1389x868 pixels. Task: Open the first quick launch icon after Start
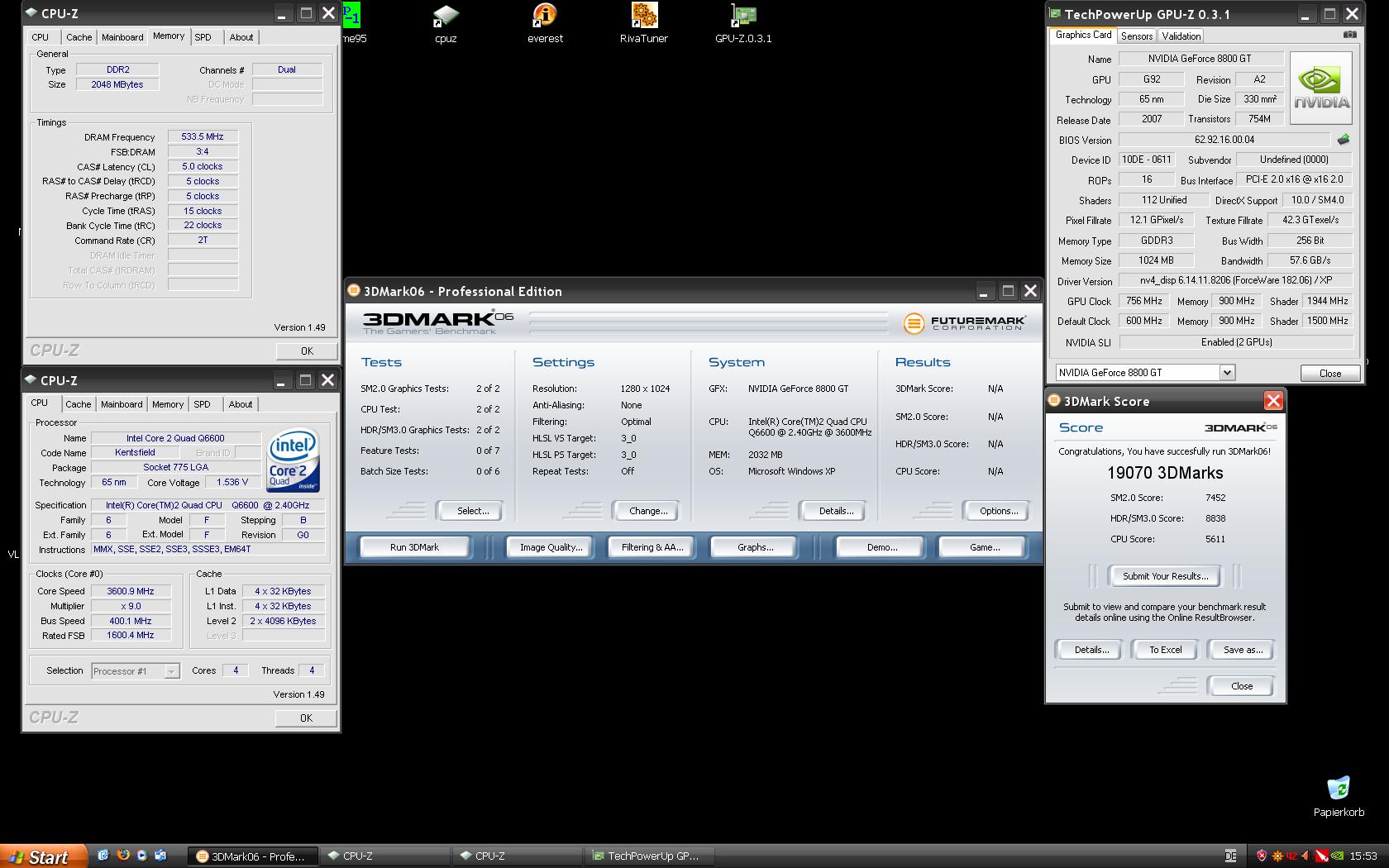tap(103, 856)
